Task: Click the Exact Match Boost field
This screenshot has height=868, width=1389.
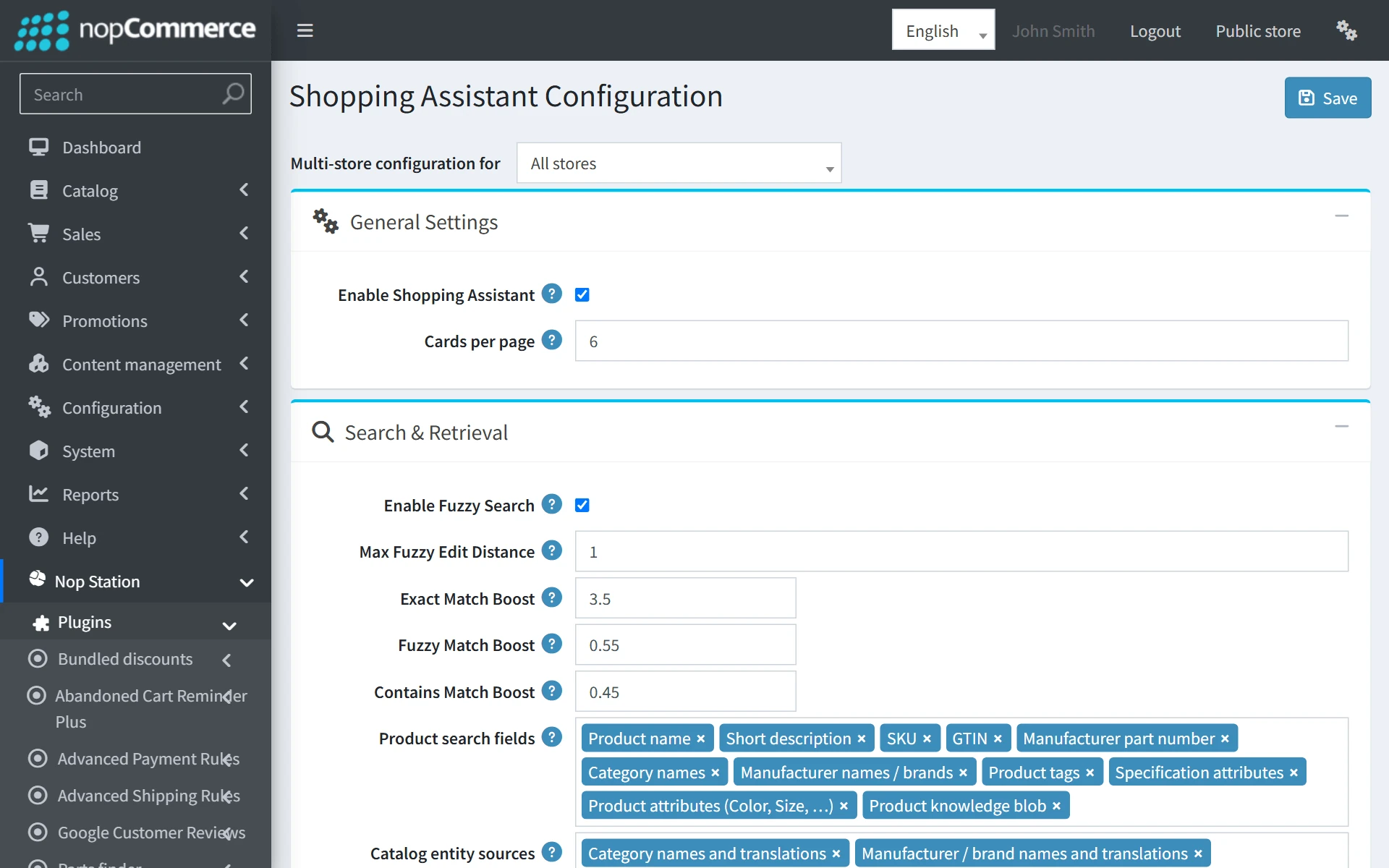Action: click(685, 598)
